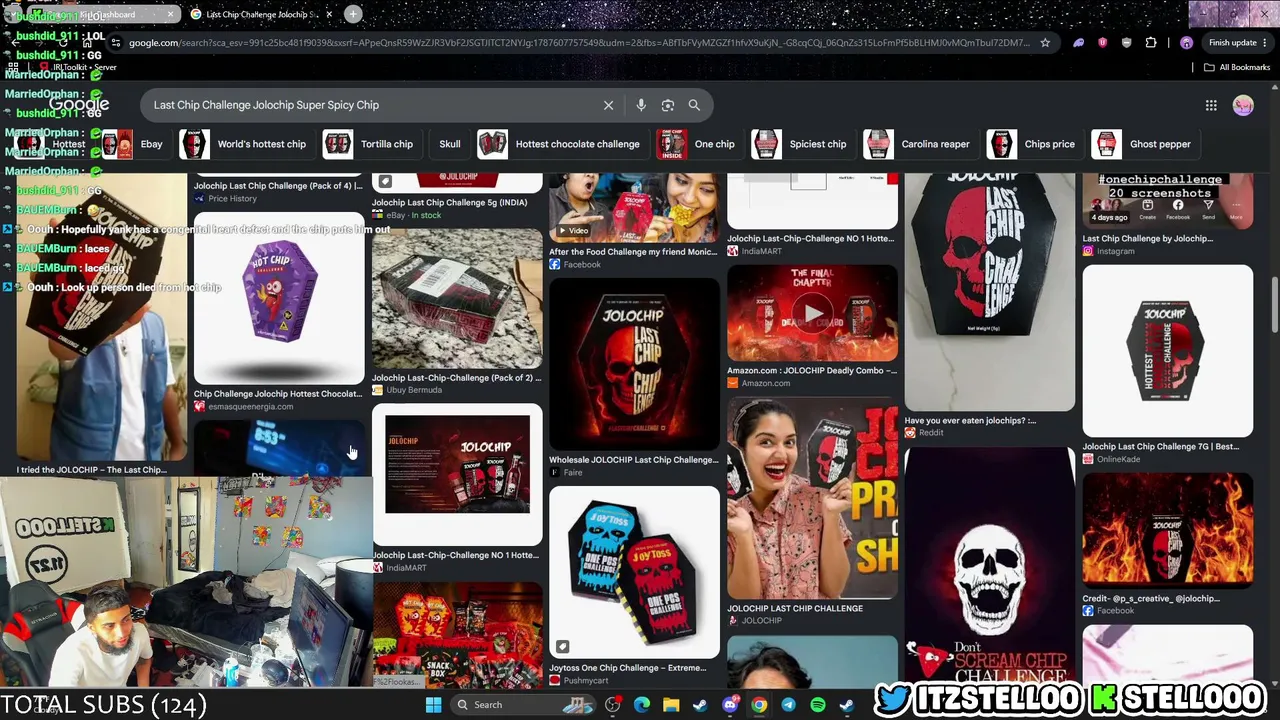Open Spotify from the taskbar

[x=818, y=705]
